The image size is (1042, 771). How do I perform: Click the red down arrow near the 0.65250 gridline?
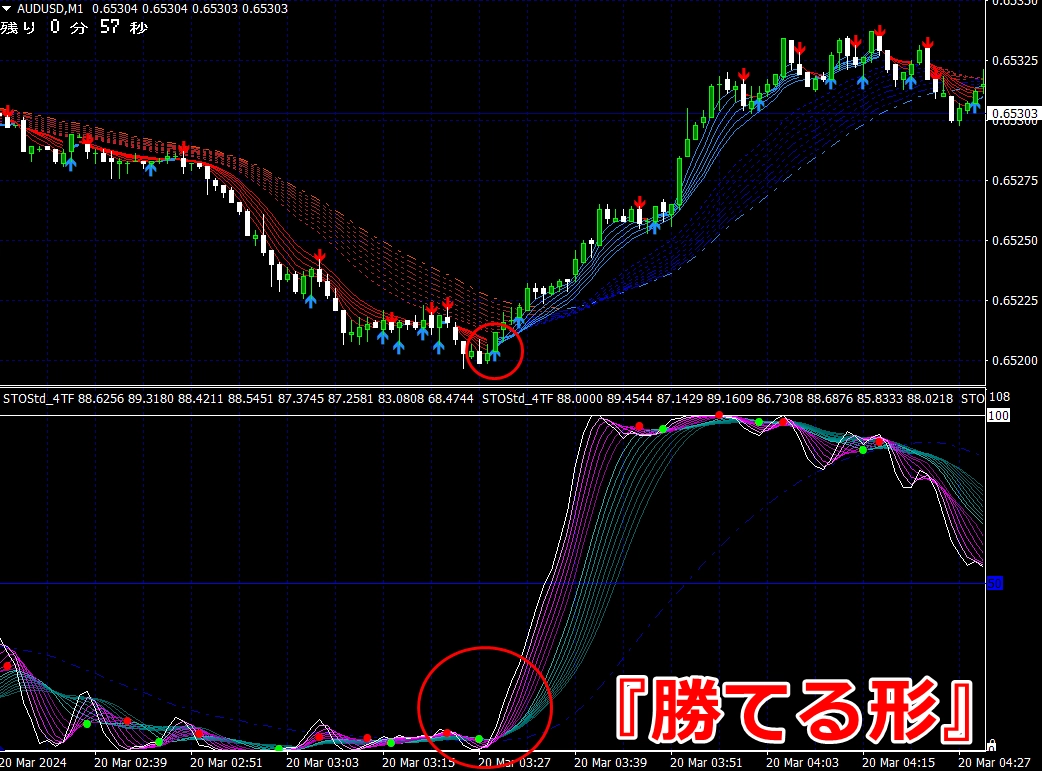(319, 257)
